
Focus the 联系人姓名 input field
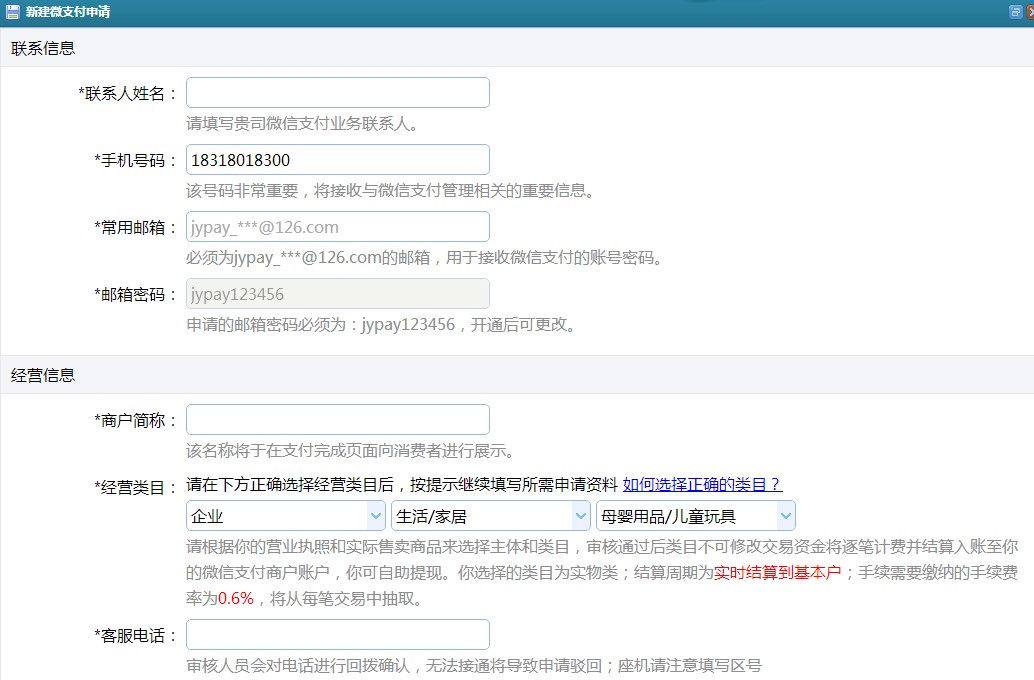(x=338, y=92)
